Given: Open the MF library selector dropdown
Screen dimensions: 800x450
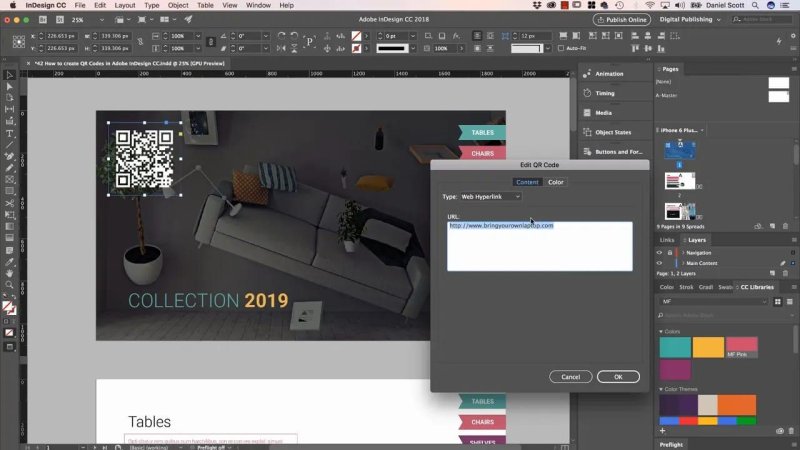Looking at the screenshot, I should click(x=713, y=302).
